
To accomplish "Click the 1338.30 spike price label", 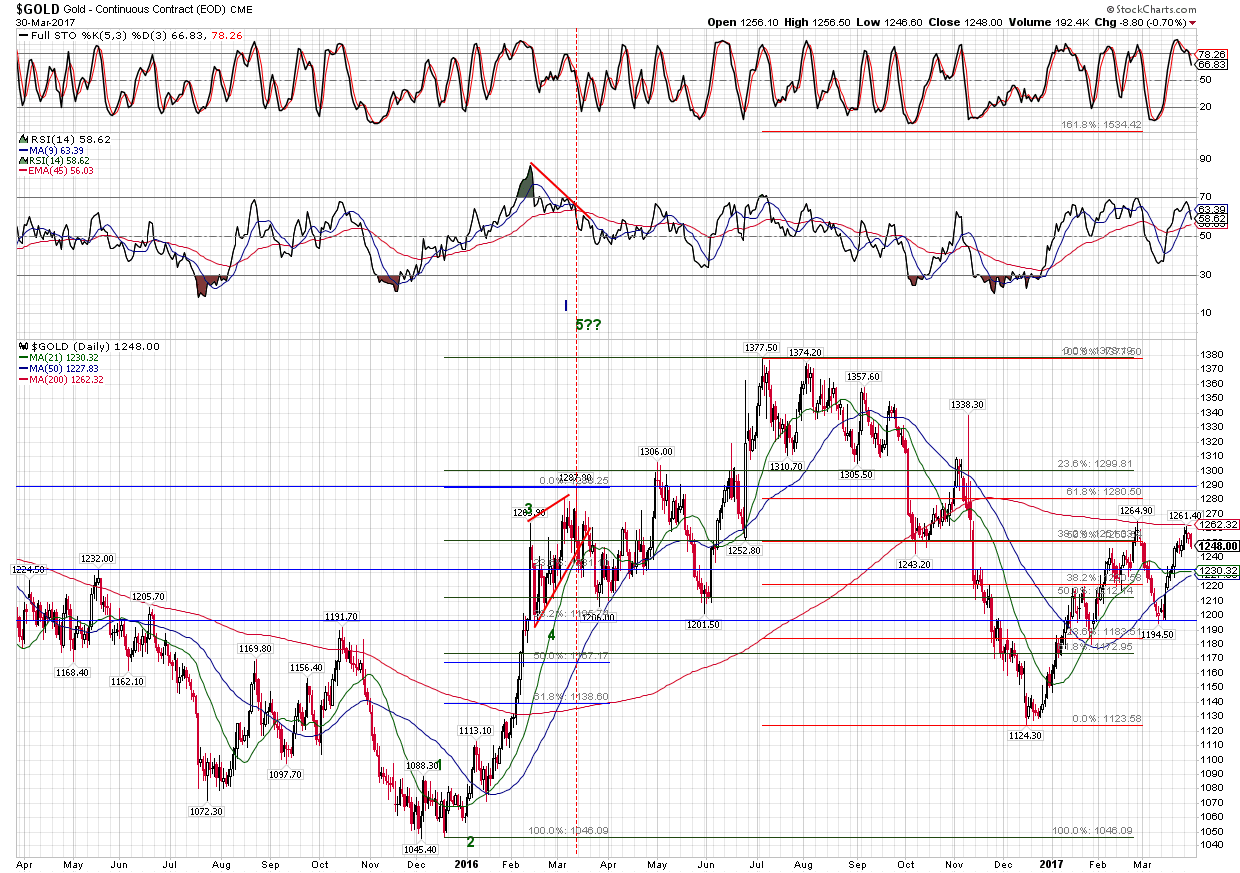I will (x=967, y=405).
